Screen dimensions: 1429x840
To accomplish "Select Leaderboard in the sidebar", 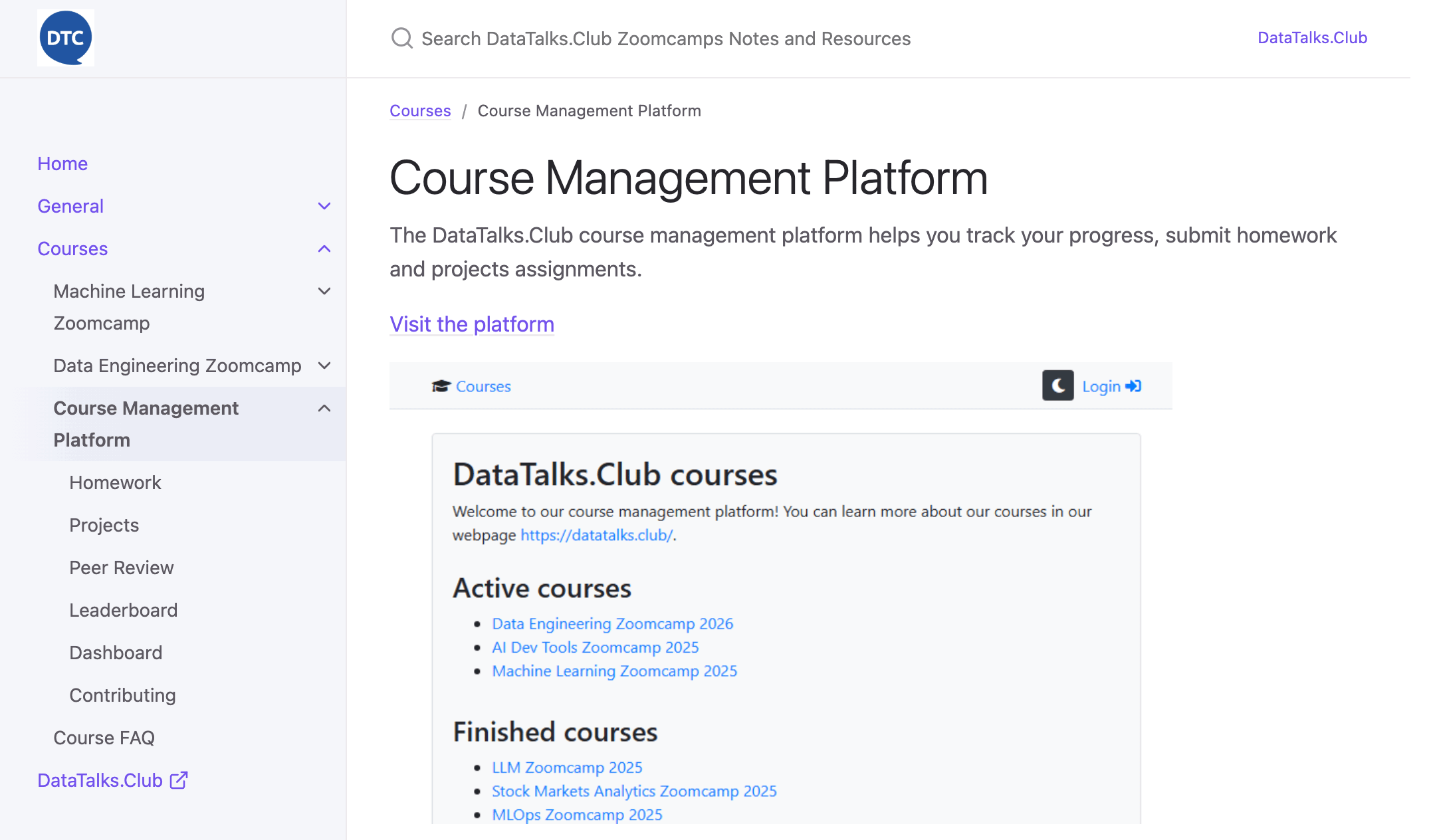I will tap(123, 610).
